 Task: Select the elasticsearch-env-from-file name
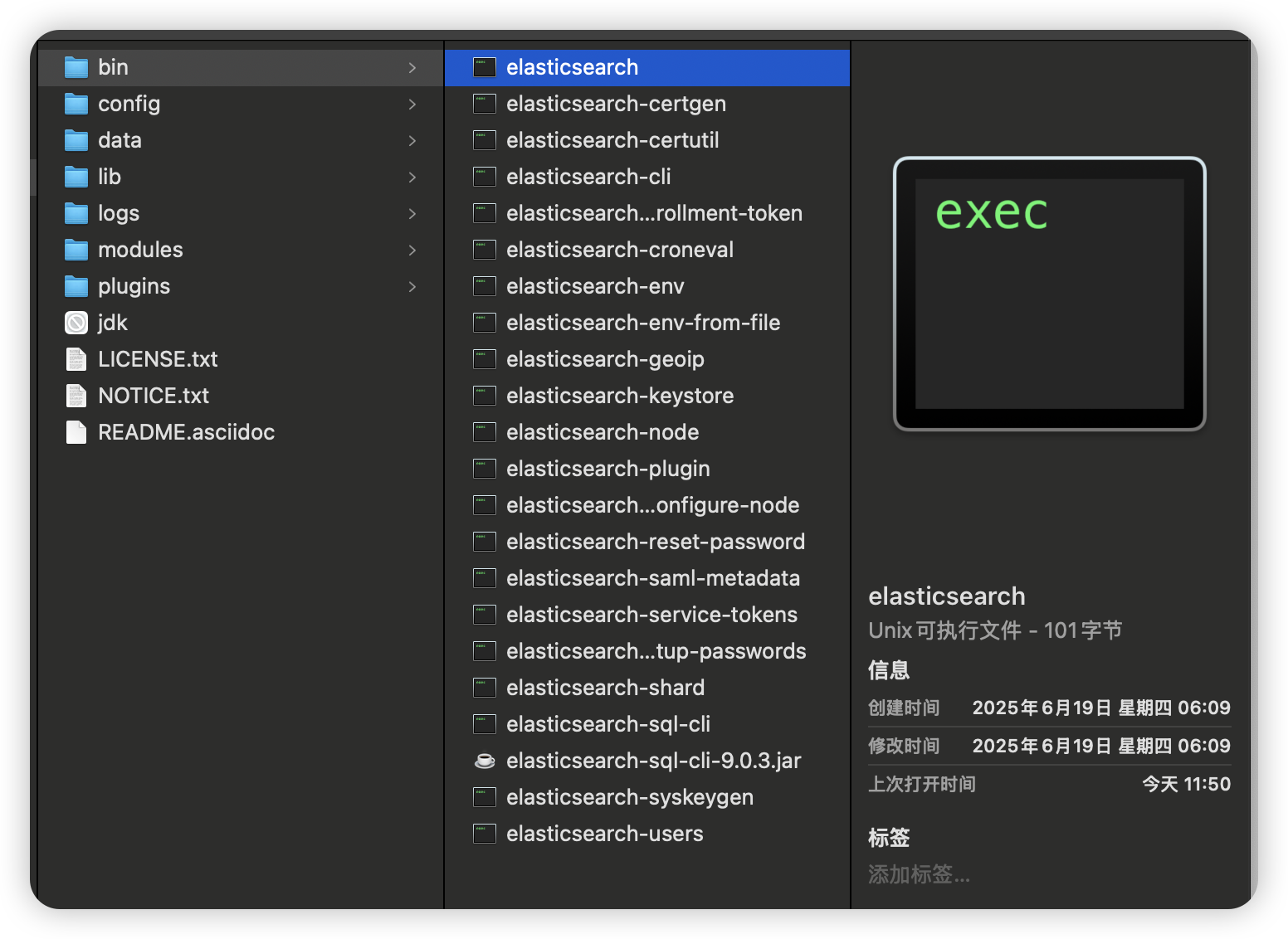[643, 323]
